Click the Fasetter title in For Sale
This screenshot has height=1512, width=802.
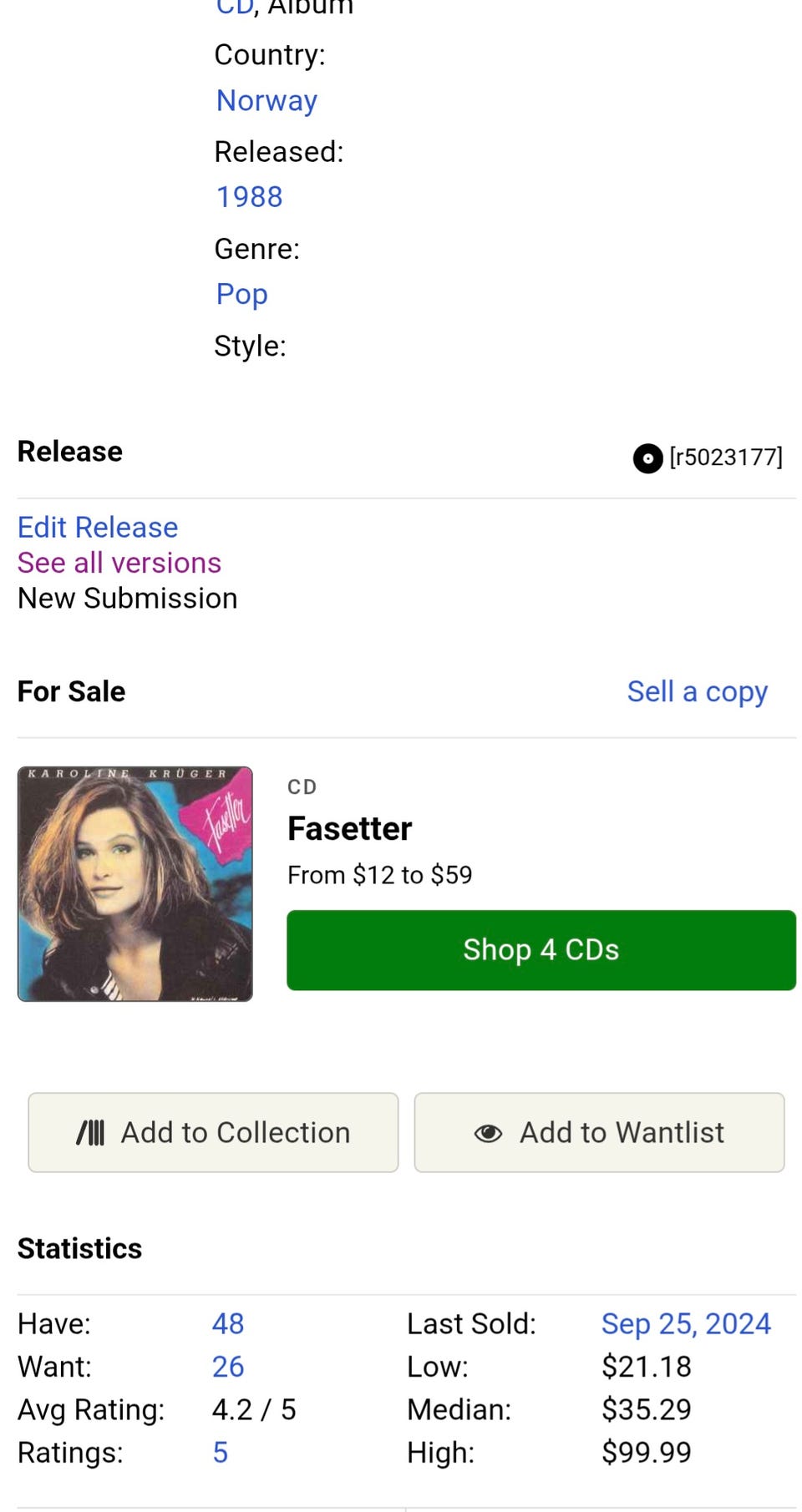coord(349,829)
